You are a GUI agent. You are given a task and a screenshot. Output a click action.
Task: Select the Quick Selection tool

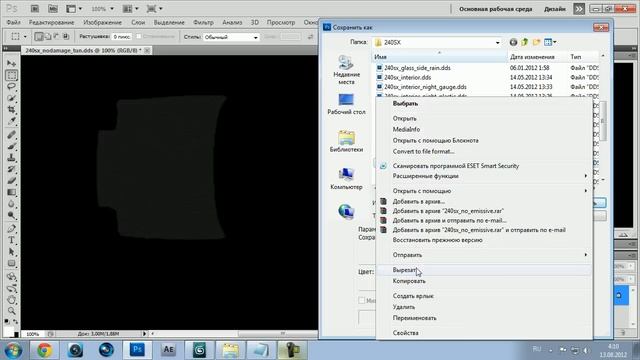tap(11, 98)
